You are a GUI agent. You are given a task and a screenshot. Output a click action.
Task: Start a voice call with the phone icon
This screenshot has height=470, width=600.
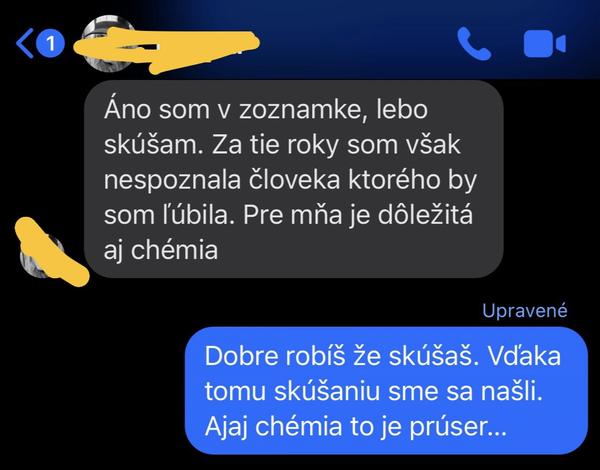[474, 44]
